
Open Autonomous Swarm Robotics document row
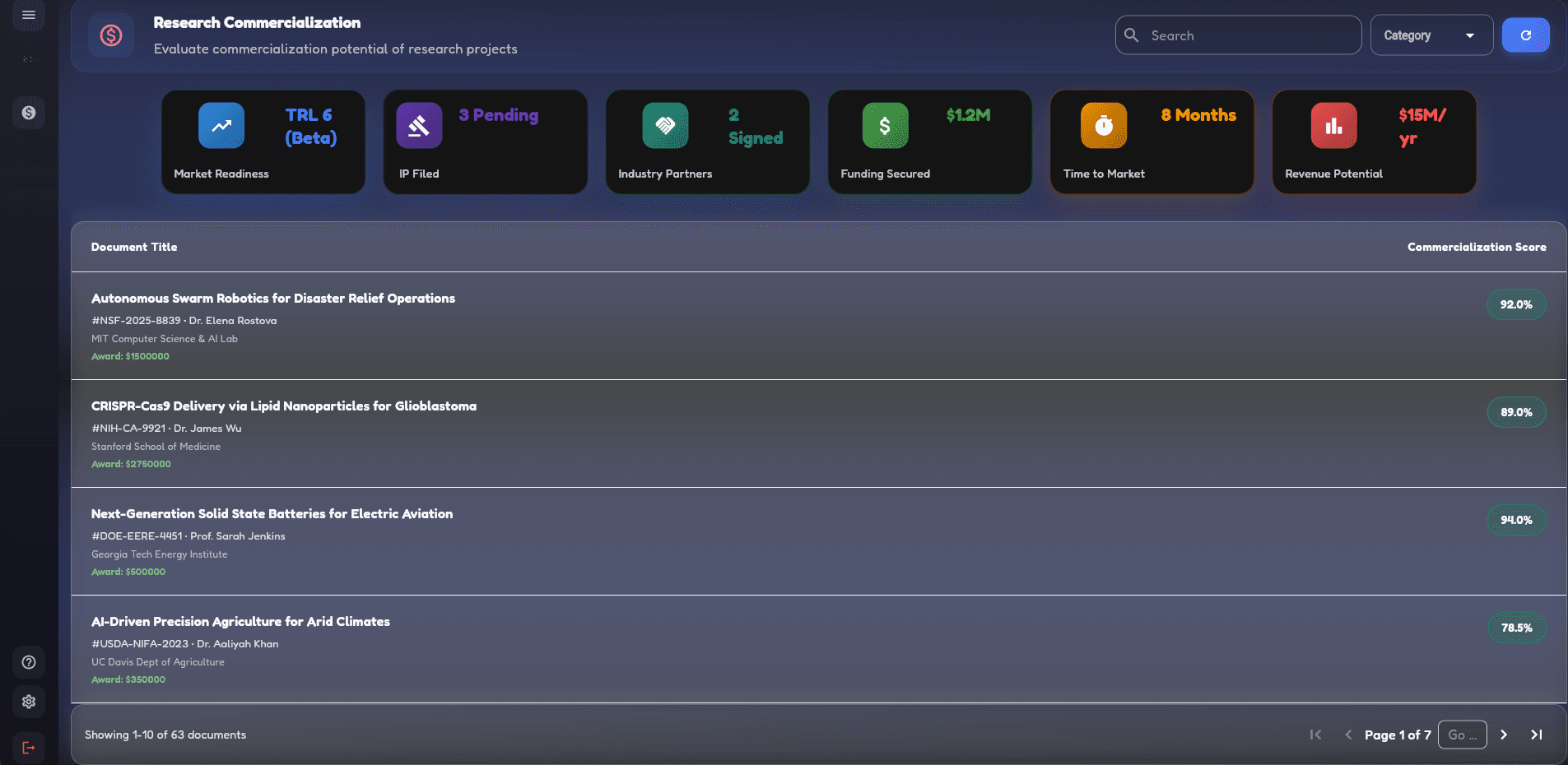pyautogui.click(x=273, y=299)
